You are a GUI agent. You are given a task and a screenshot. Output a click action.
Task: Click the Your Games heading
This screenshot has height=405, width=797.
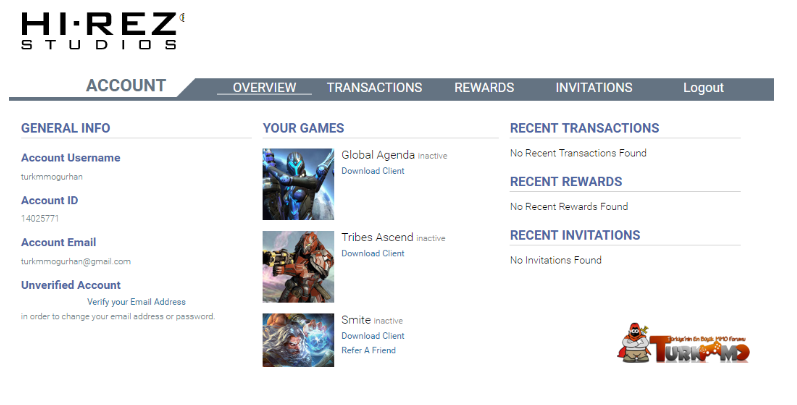click(303, 128)
